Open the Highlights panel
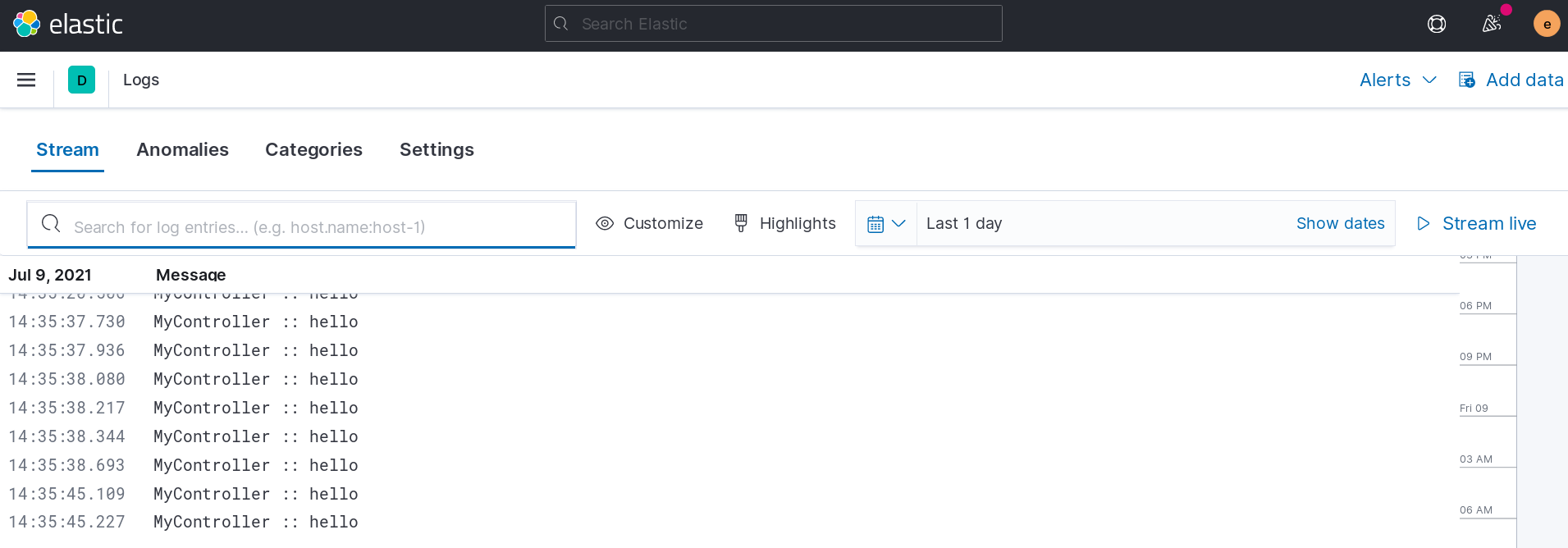Viewport: 1568px width, 548px height. pyautogui.click(x=784, y=223)
